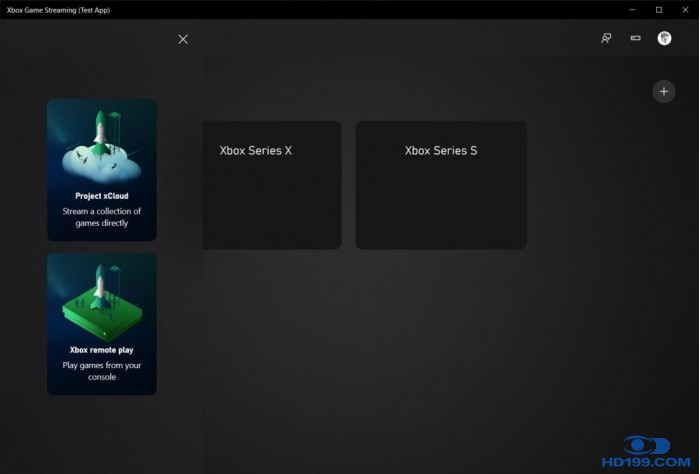Click the console icon in the top bar

click(635, 38)
